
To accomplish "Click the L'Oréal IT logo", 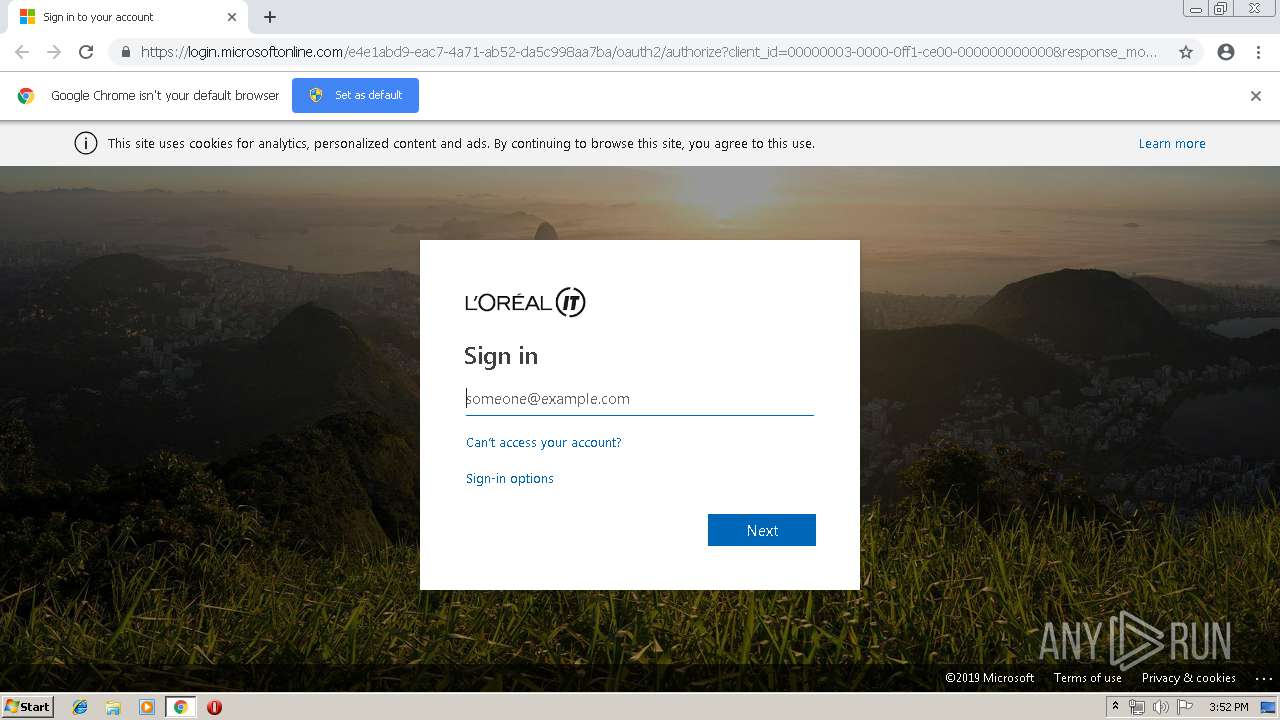I will point(525,302).
